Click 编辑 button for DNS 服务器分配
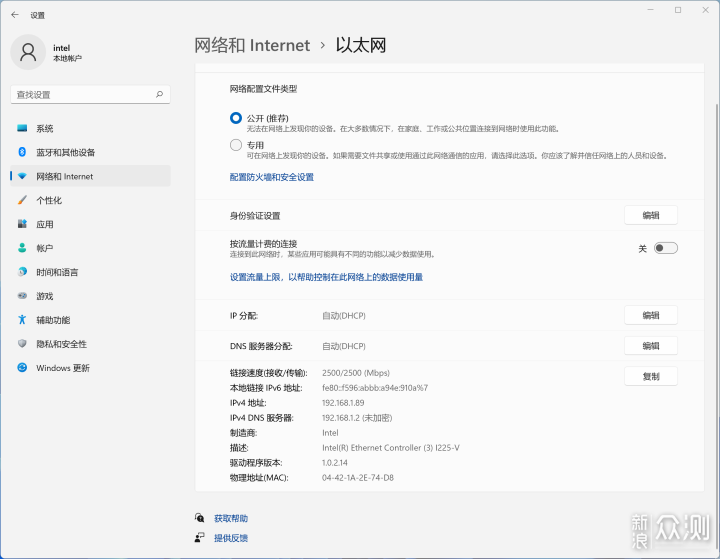720x559 pixels. click(x=651, y=346)
